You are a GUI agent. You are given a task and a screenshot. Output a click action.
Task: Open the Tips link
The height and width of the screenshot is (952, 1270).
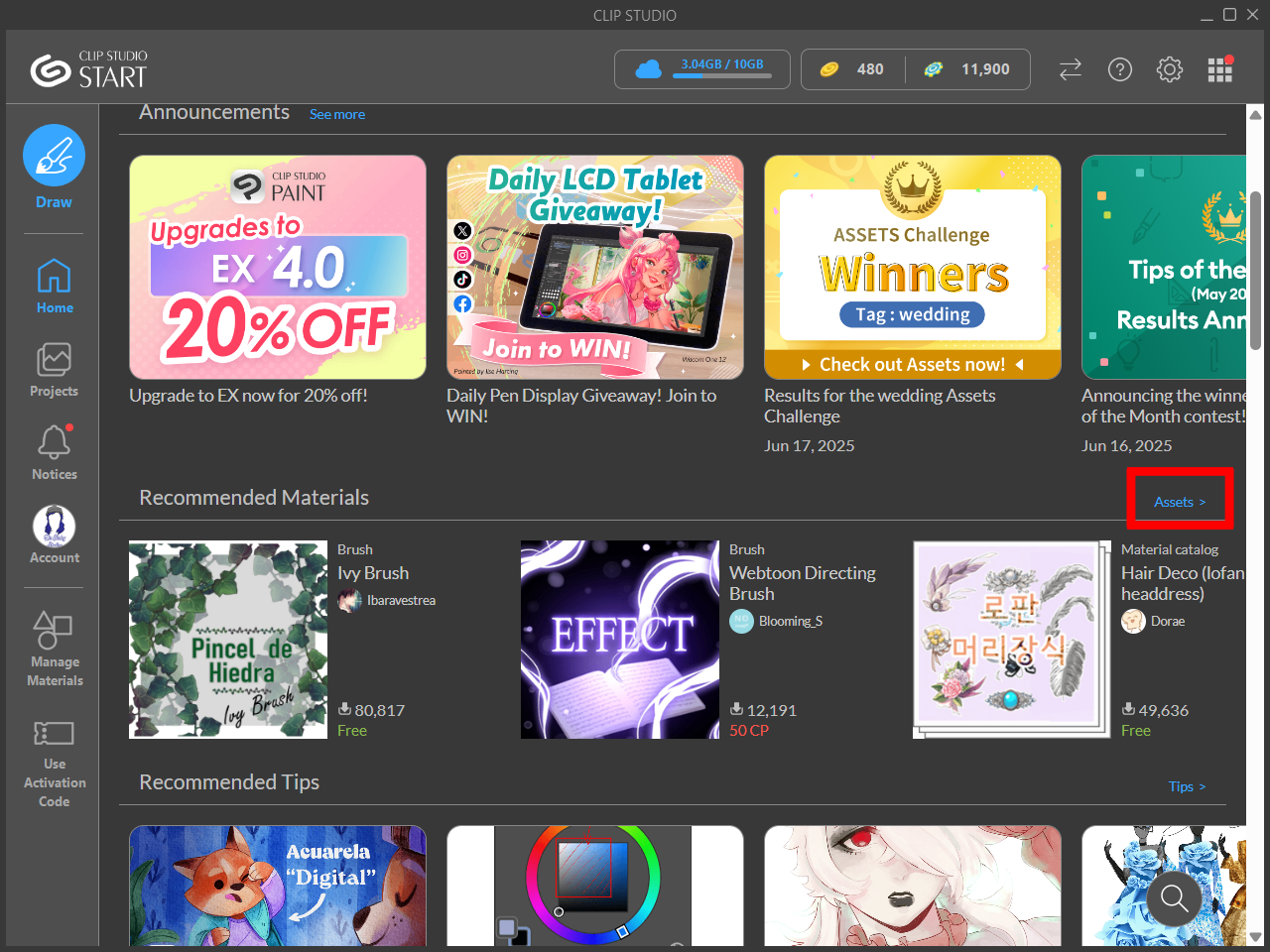click(x=1187, y=786)
